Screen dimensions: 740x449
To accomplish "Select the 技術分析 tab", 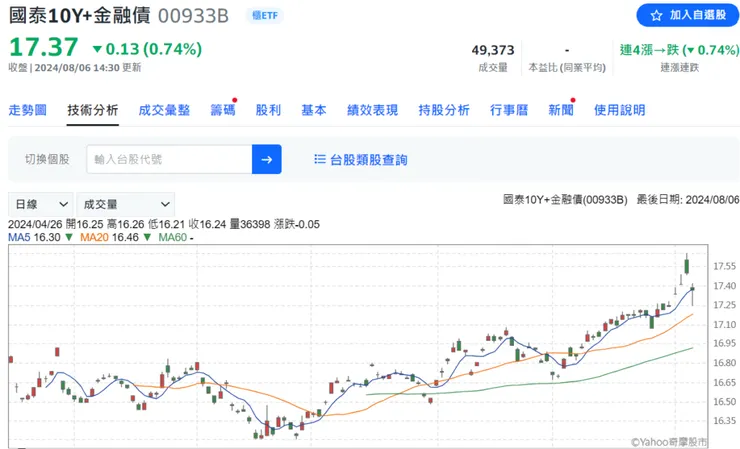I will (92, 110).
